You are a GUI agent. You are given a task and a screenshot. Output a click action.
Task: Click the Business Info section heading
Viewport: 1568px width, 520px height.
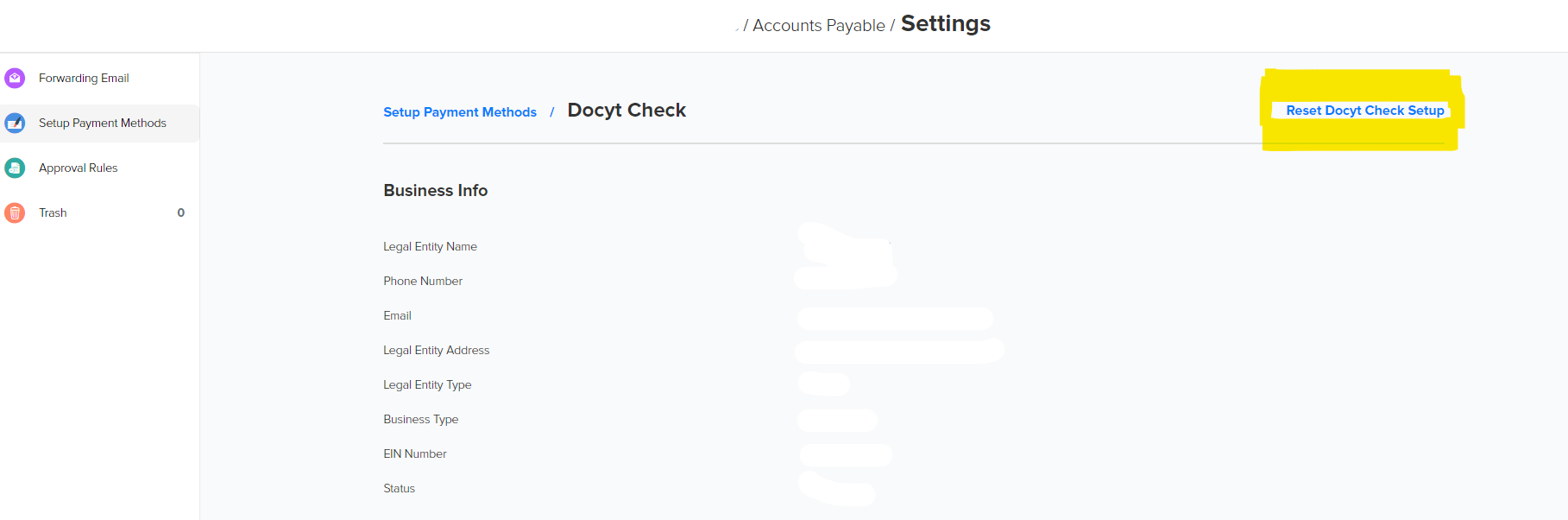point(436,190)
